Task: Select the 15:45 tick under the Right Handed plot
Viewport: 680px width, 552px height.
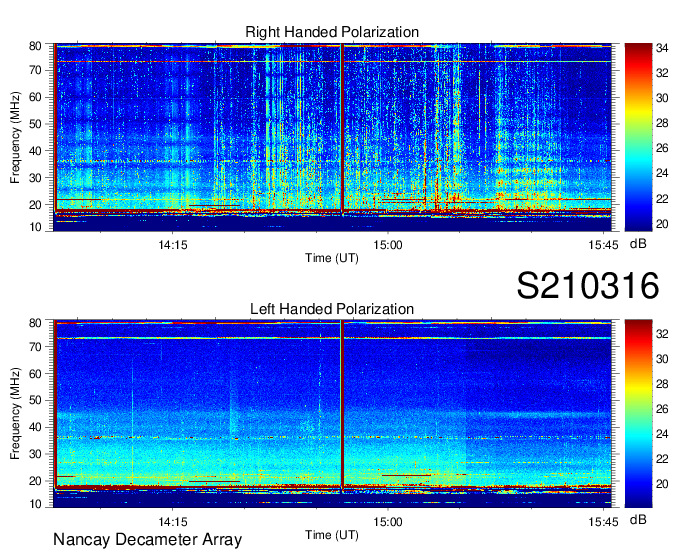Action: coord(603,245)
